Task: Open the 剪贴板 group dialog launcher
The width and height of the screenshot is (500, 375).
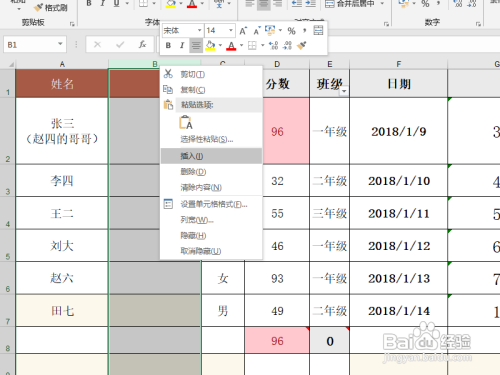Action: [x=72, y=24]
